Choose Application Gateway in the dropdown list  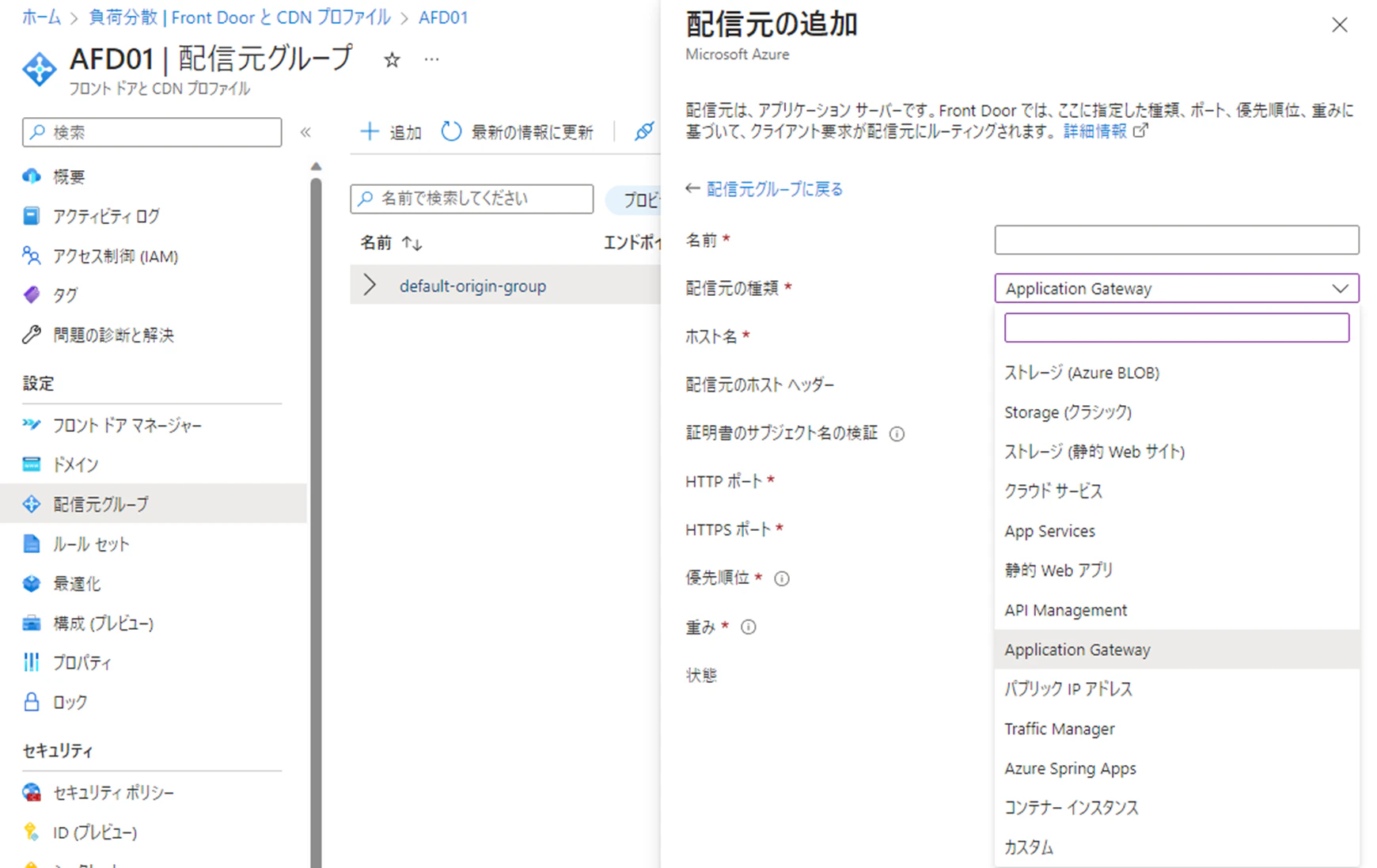tap(1177, 650)
